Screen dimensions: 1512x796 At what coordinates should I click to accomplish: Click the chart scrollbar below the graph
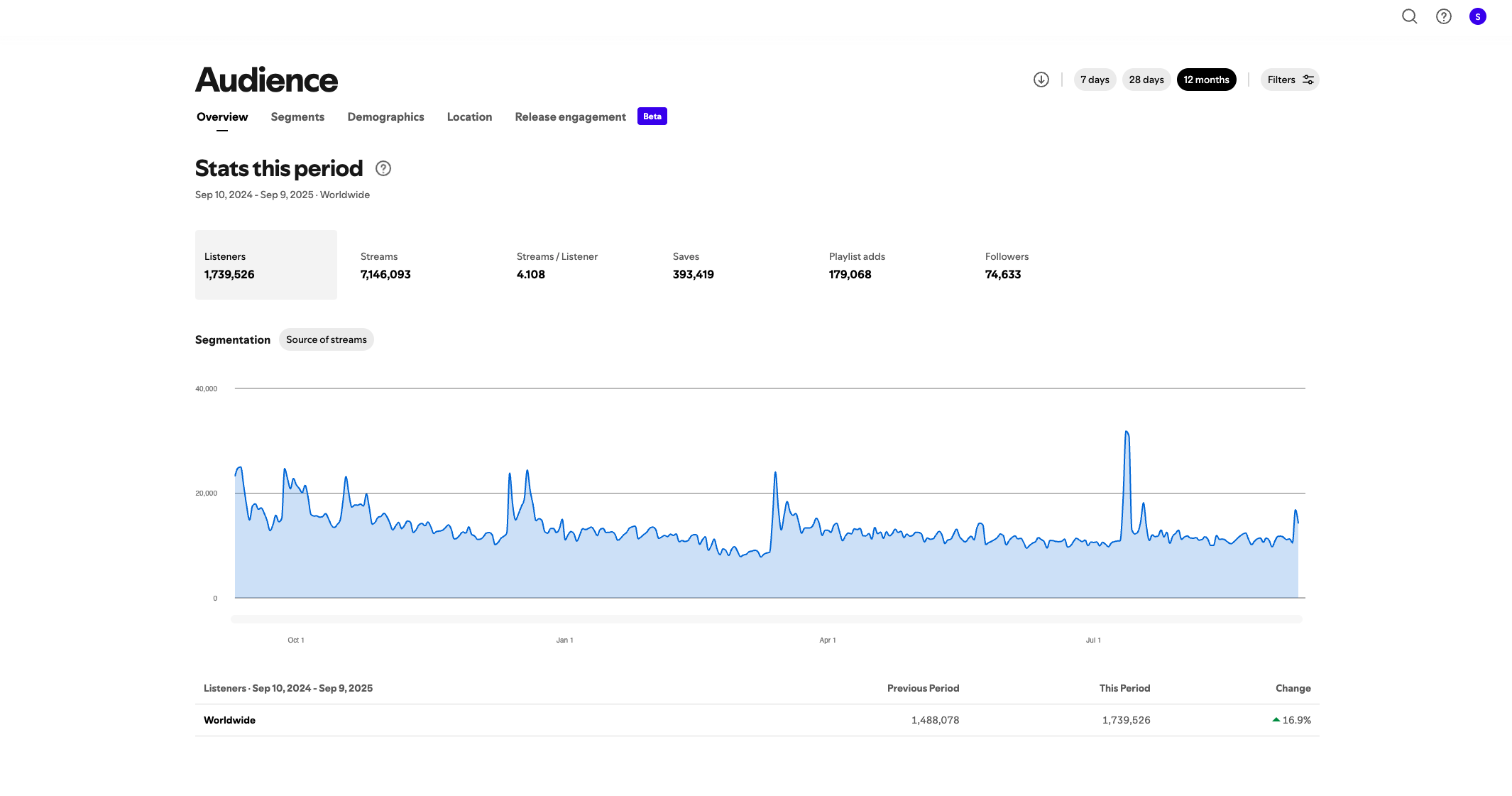(765, 619)
